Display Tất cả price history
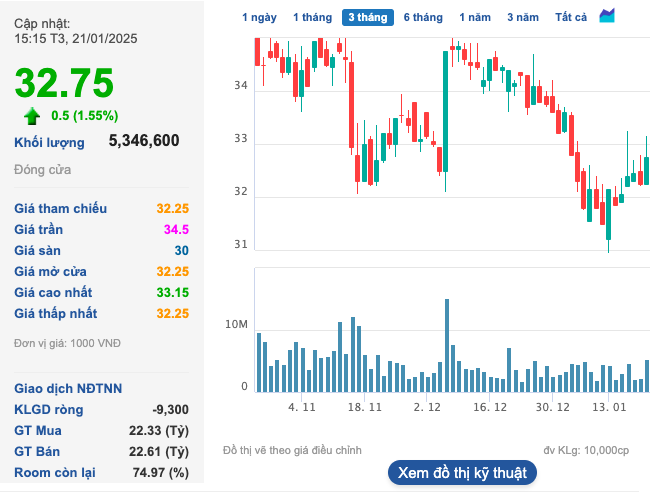This screenshot has width=666, height=496. click(x=570, y=17)
